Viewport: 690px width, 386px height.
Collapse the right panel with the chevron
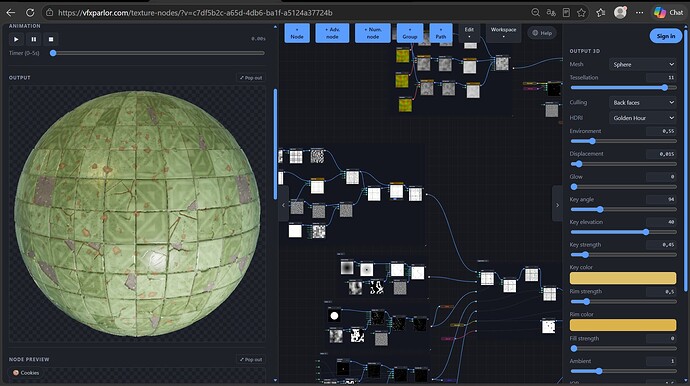point(557,205)
